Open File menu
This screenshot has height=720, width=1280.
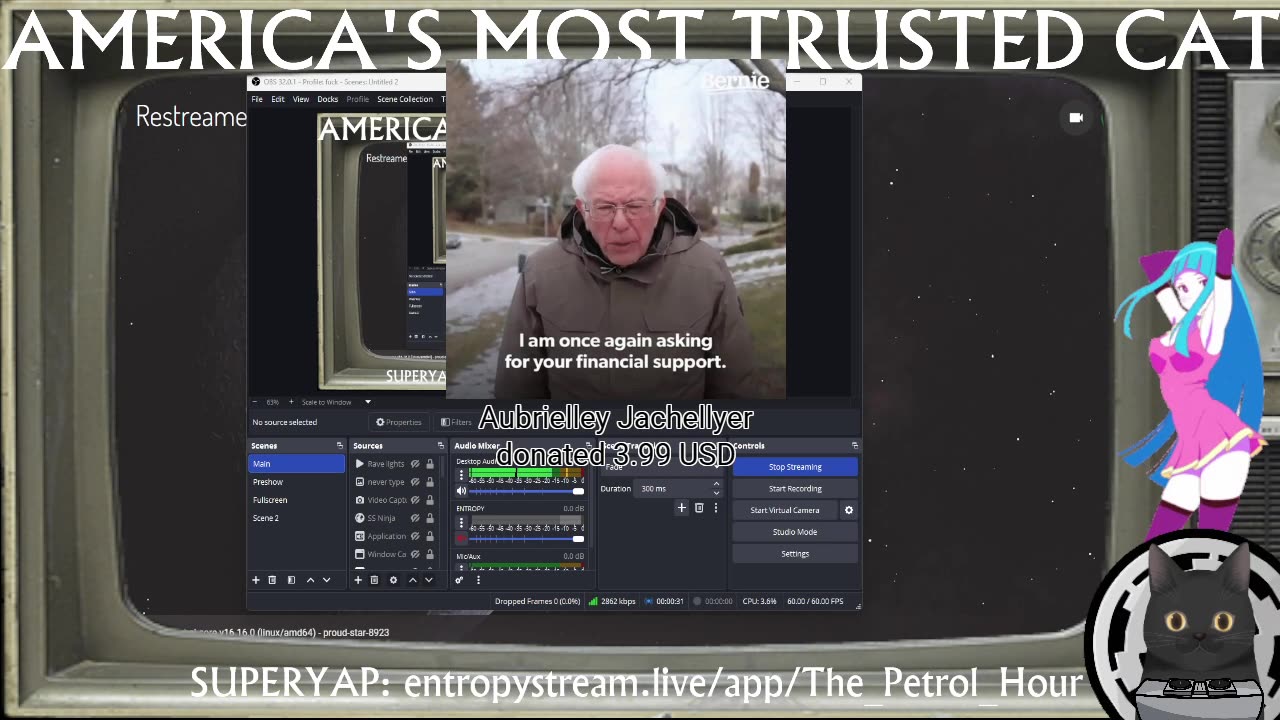[x=257, y=99]
